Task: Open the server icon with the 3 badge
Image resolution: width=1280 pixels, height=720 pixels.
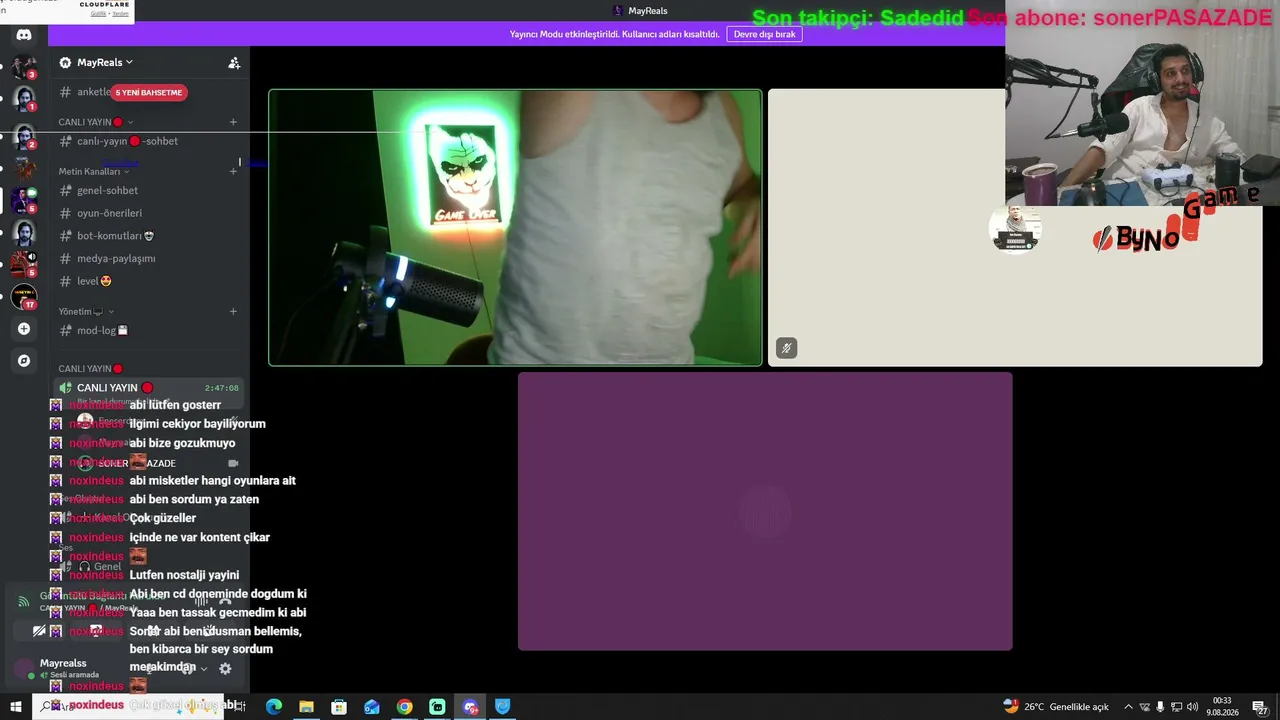Action: 24,67
